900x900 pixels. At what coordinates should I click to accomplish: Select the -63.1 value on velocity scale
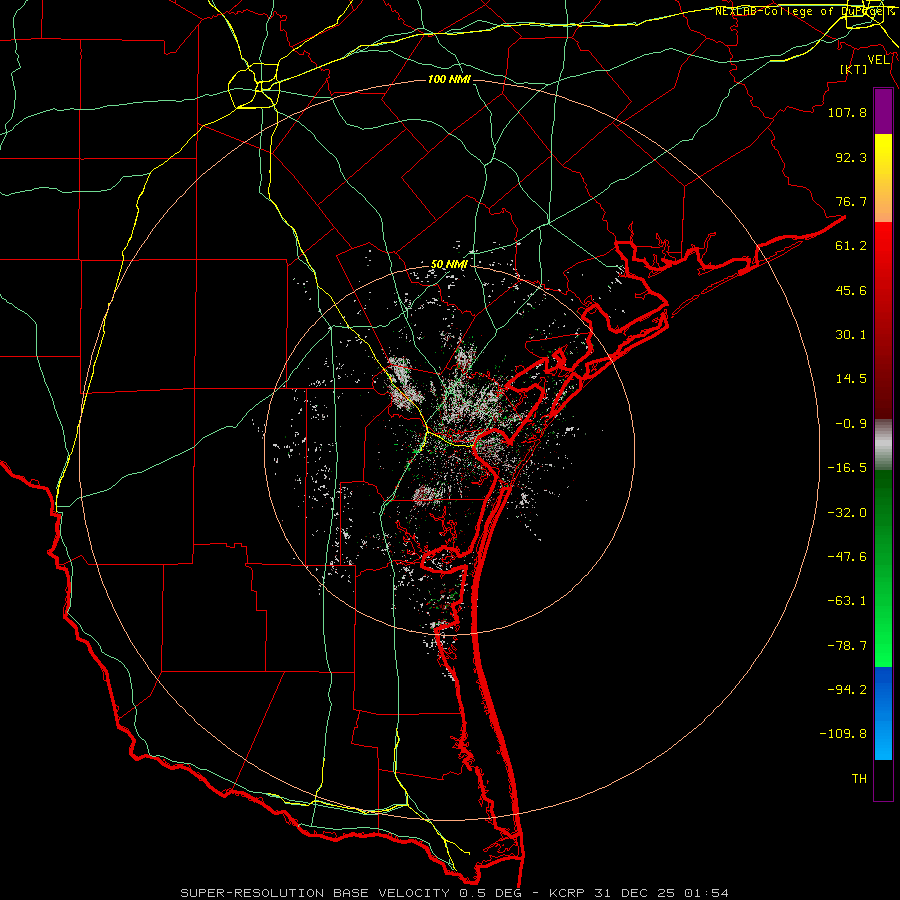tap(847, 601)
